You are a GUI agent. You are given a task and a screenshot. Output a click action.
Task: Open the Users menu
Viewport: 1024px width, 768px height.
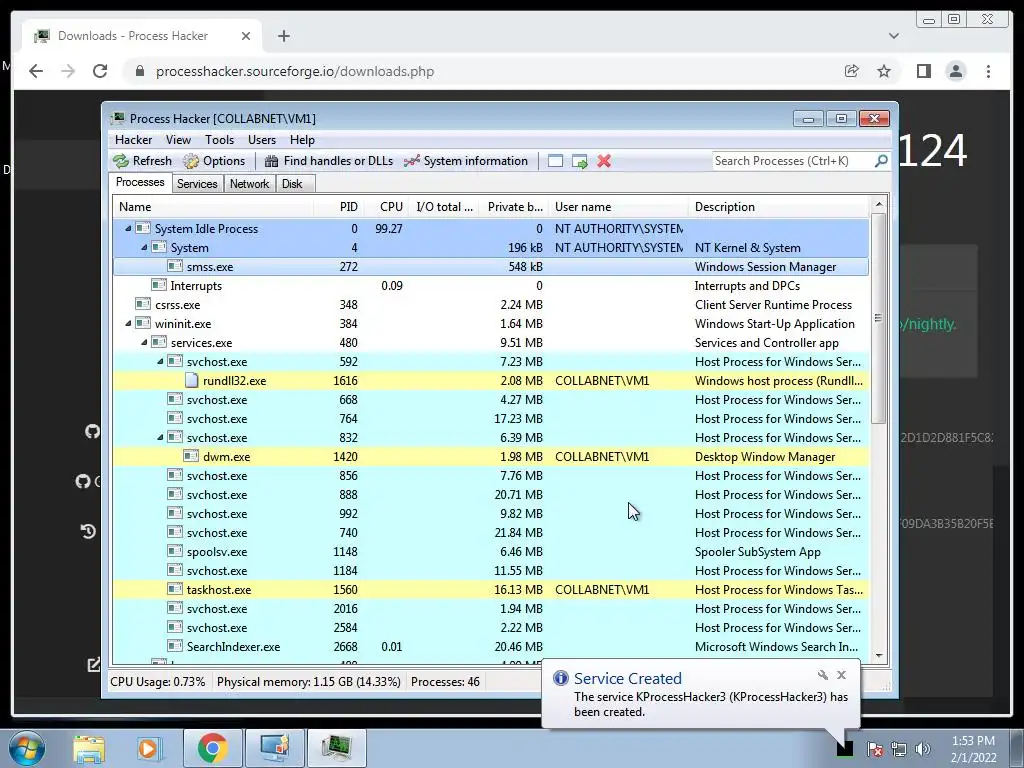click(262, 140)
